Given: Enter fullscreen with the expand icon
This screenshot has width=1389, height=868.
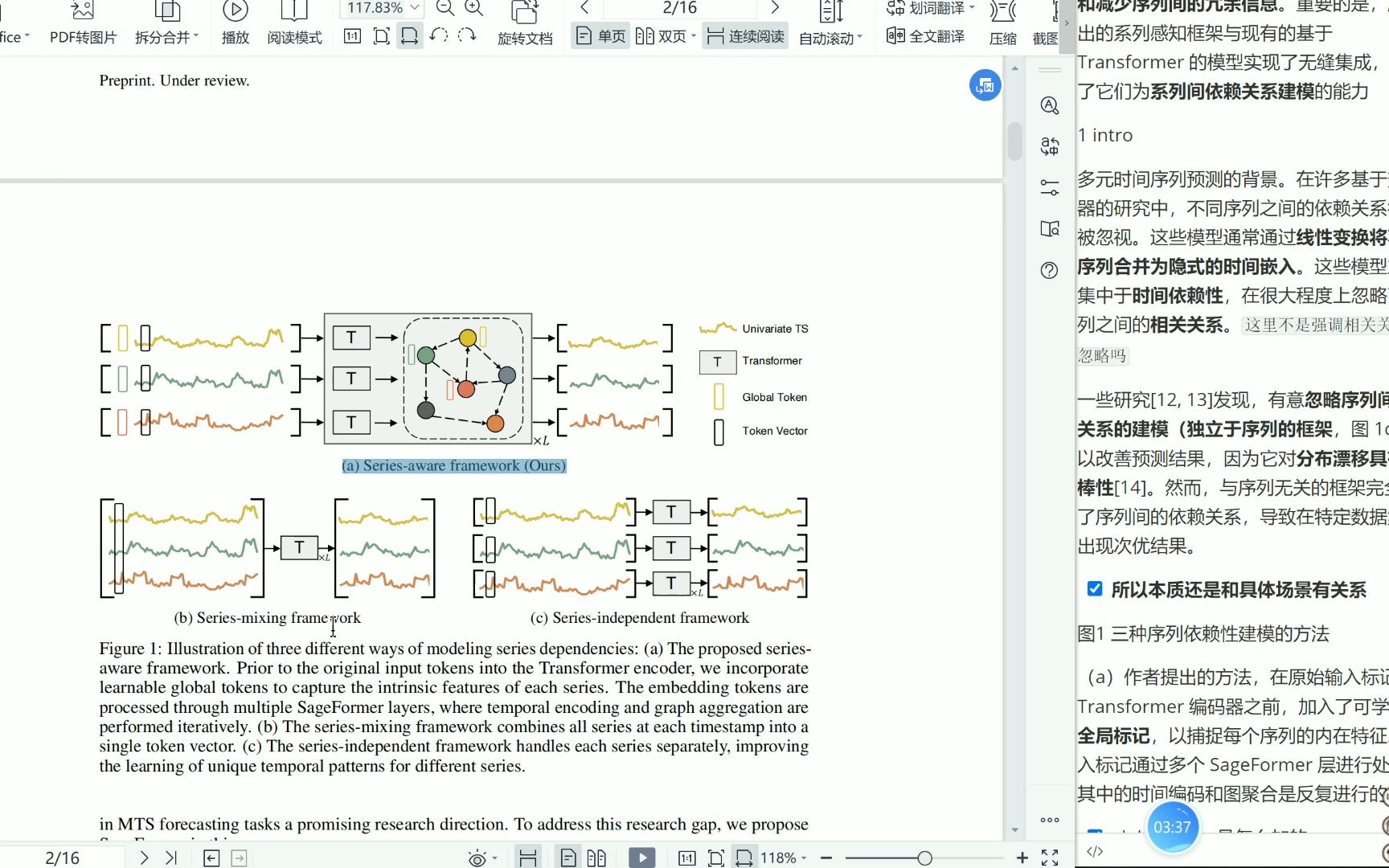Looking at the screenshot, I should pyautogui.click(x=1050, y=858).
